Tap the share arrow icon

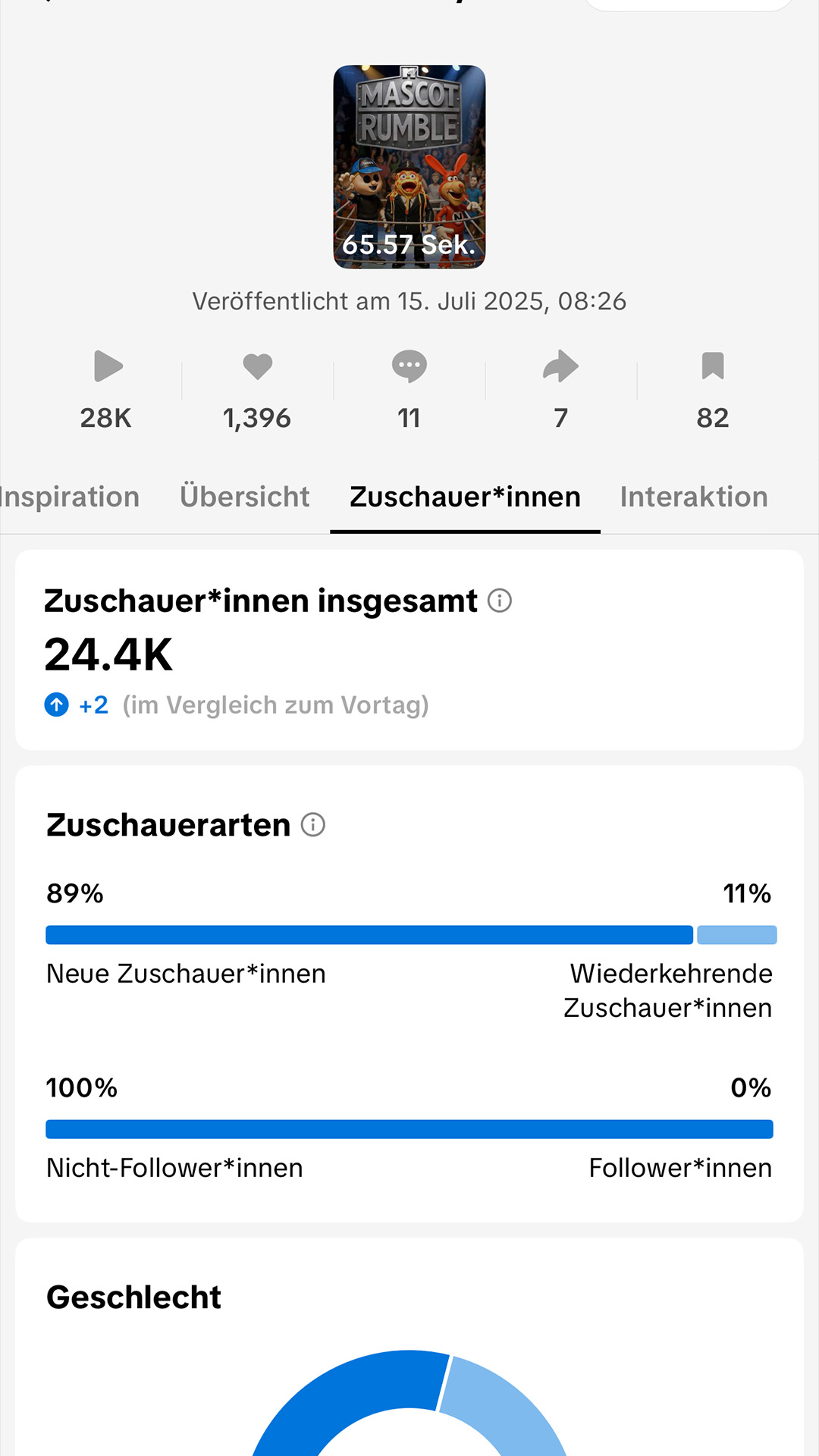pyautogui.click(x=561, y=366)
